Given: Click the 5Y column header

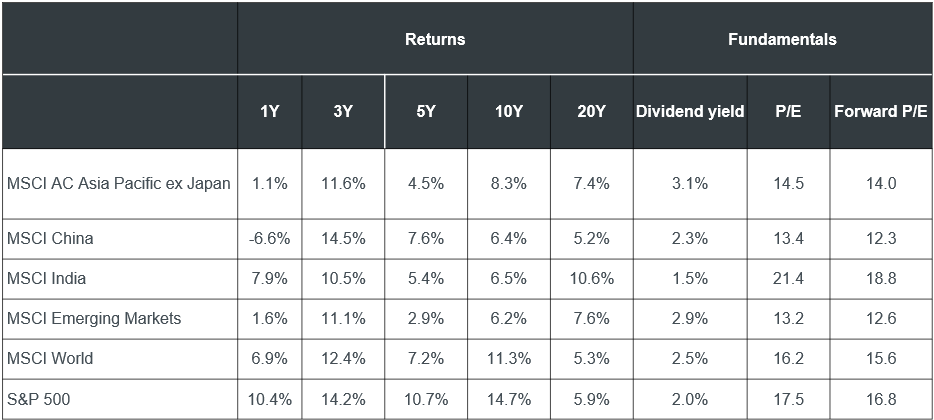Looking at the screenshot, I should [x=426, y=111].
